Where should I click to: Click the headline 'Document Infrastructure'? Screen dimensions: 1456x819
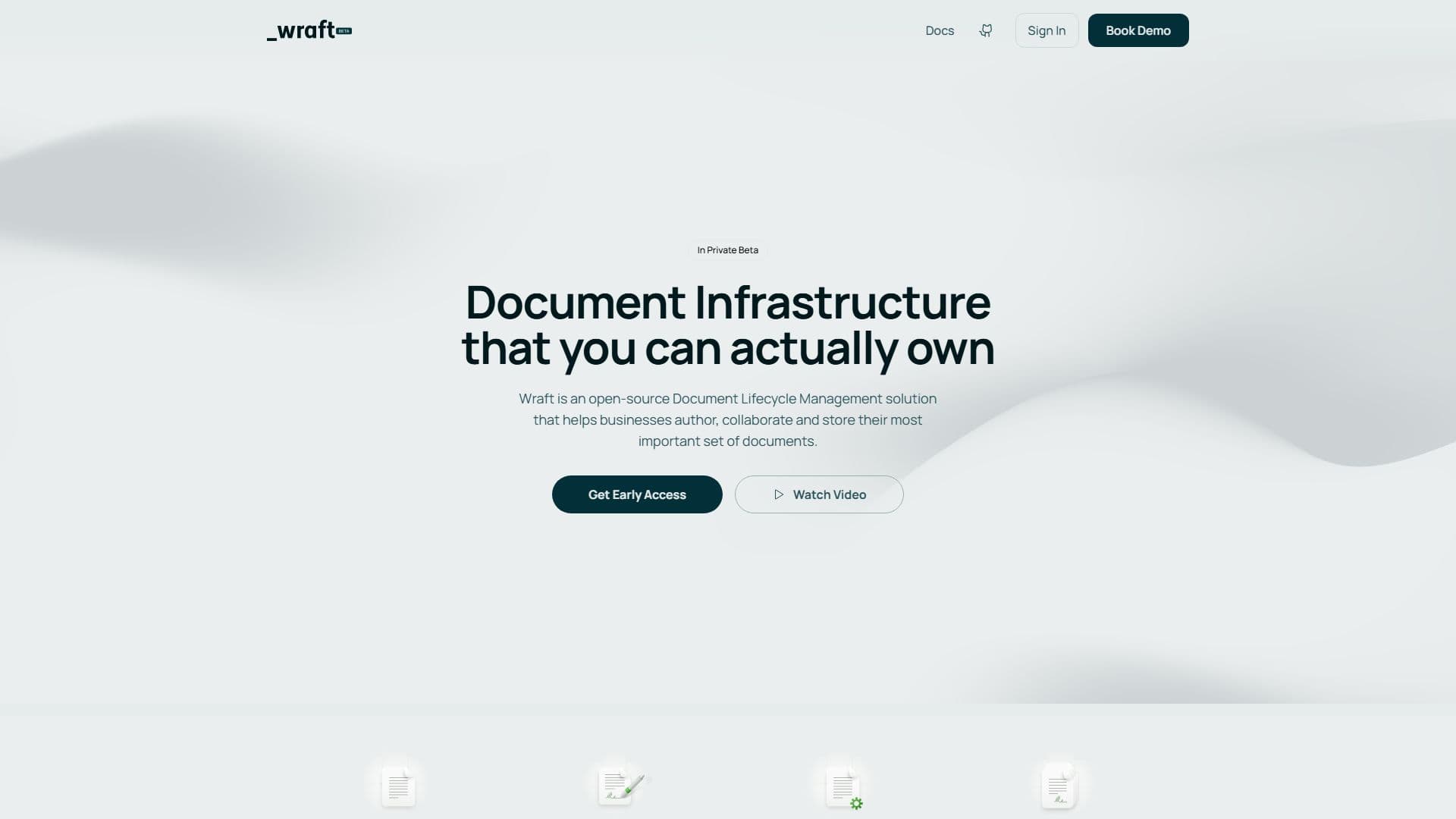point(728,302)
